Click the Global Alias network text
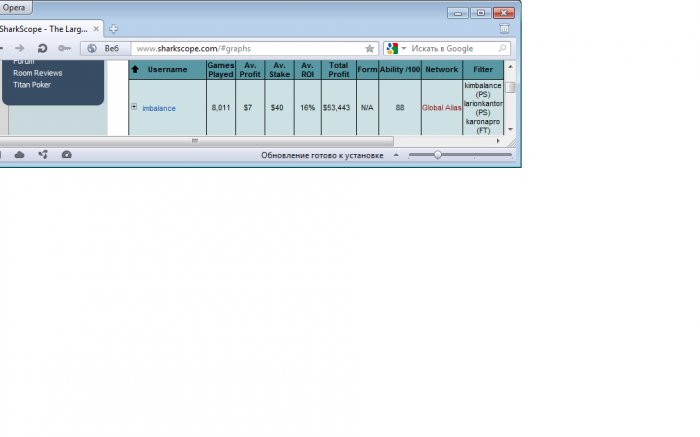Viewport: 700px width, 437px height. pos(442,108)
